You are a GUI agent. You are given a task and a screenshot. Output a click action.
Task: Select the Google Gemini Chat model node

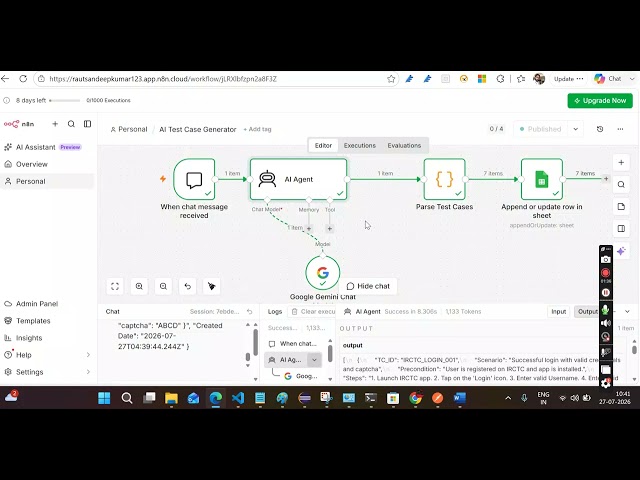(x=322, y=273)
